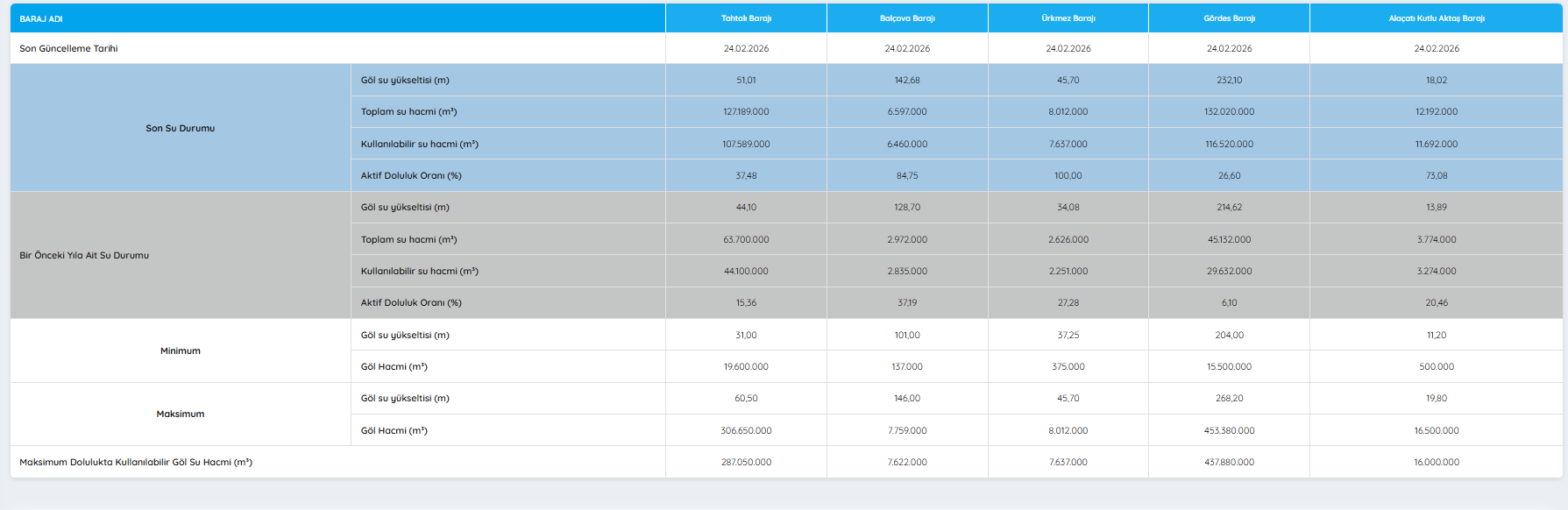
Task: Select the Son Su Durumu group cell
Action: [x=180, y=128]
